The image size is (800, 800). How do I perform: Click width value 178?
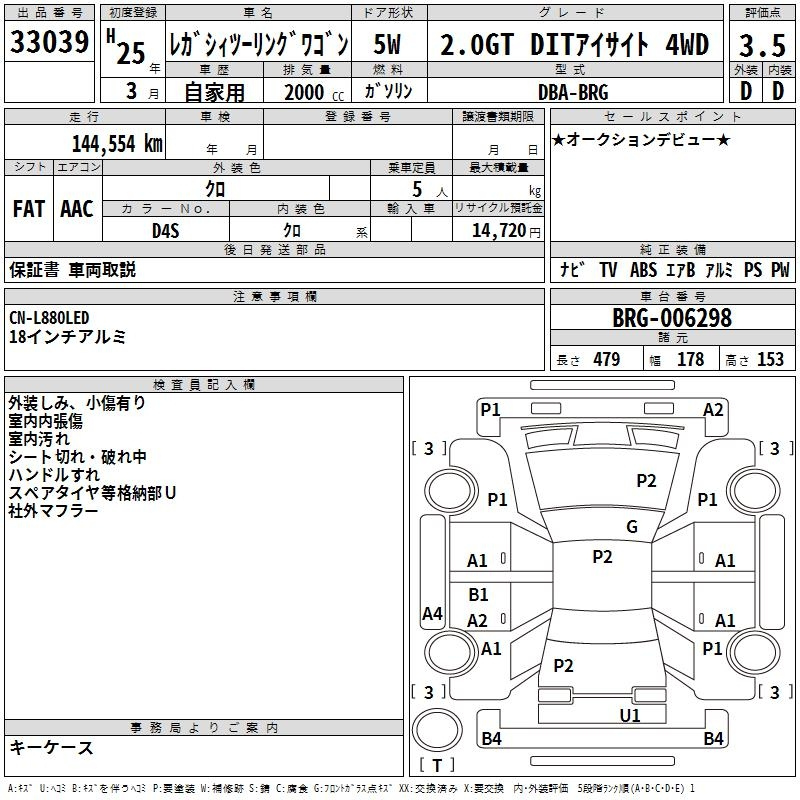click(x=690, y=359)
